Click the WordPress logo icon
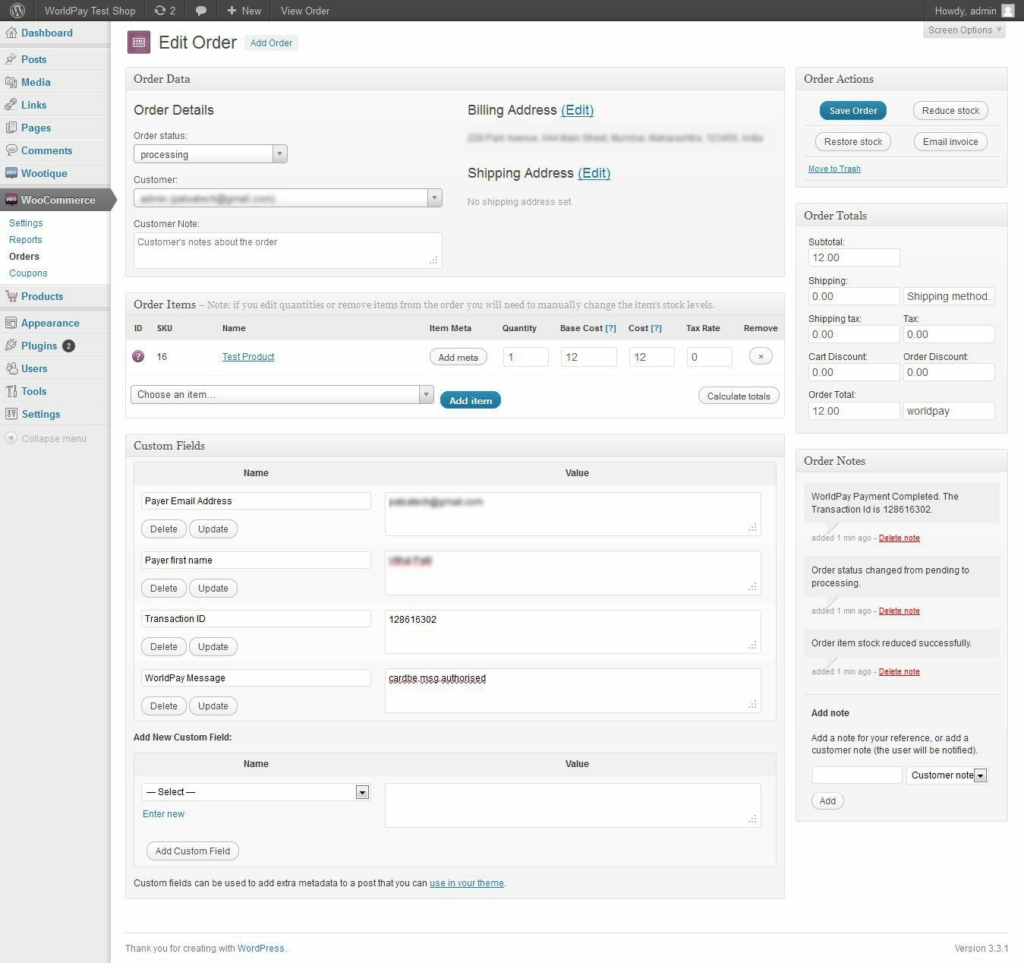This screenshot has width=1024, height=963. [x=17, y=10]
